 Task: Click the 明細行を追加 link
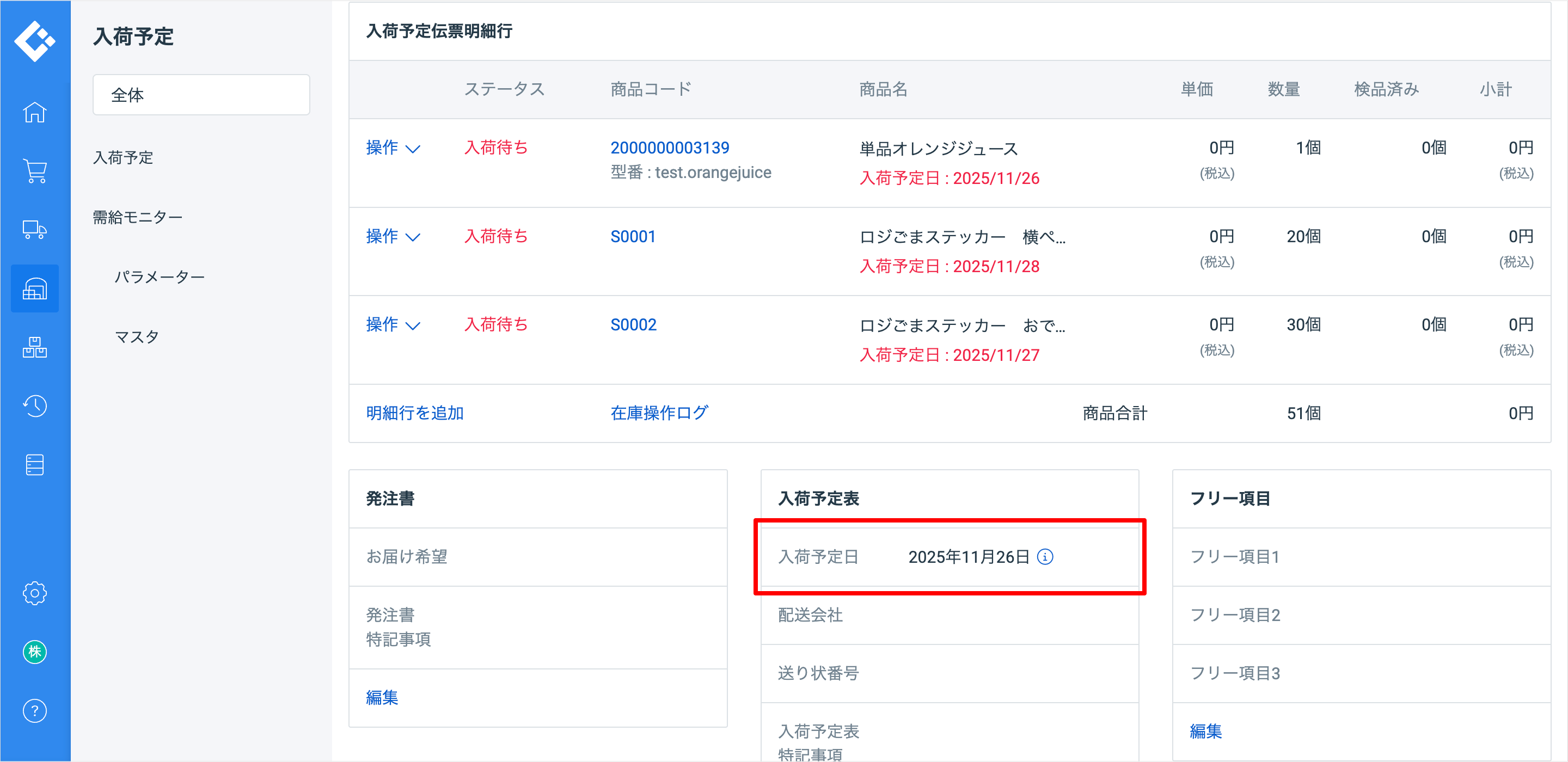click(x=414, y=413)
